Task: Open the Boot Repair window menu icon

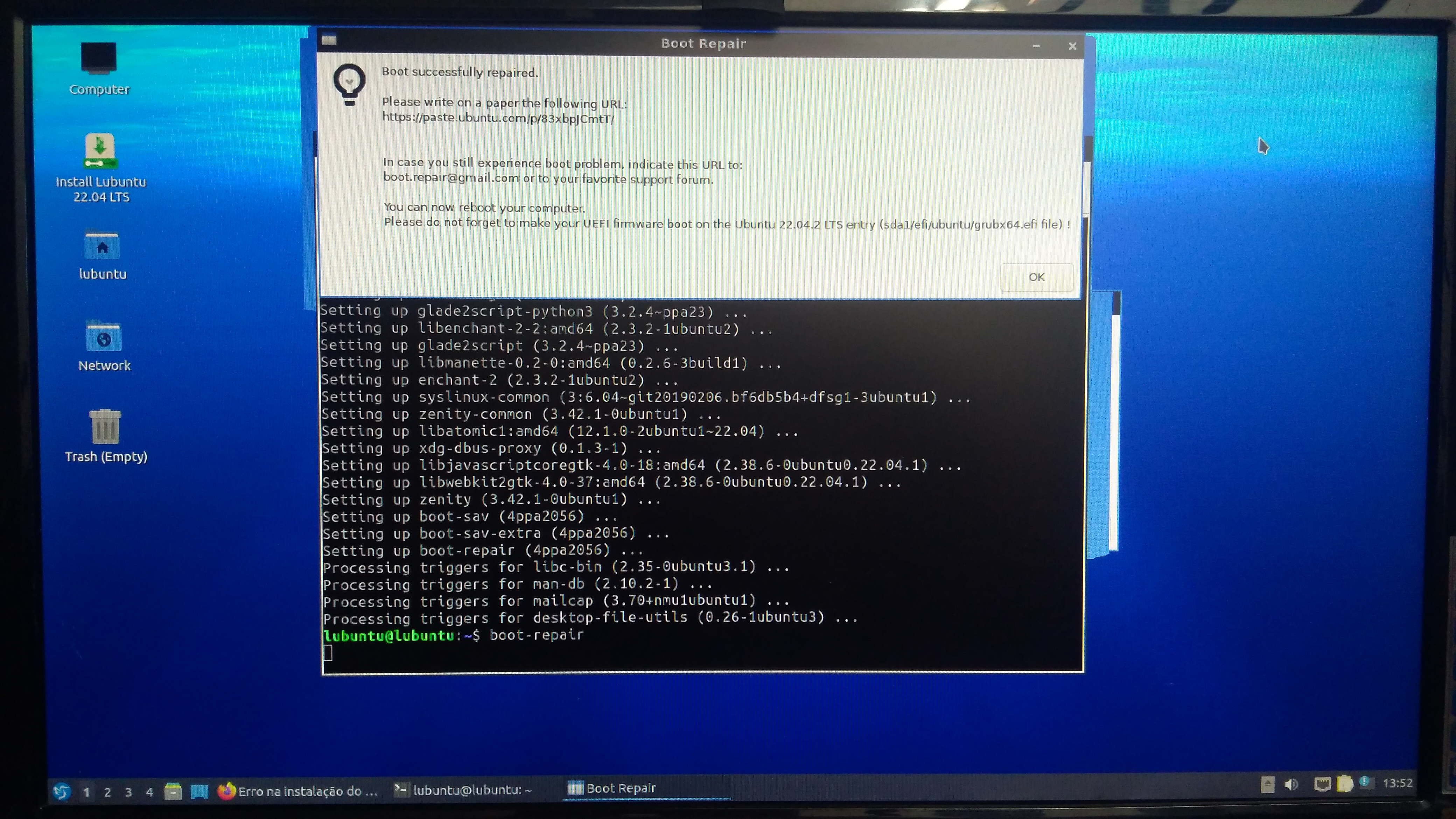Action: pos(329,40)
